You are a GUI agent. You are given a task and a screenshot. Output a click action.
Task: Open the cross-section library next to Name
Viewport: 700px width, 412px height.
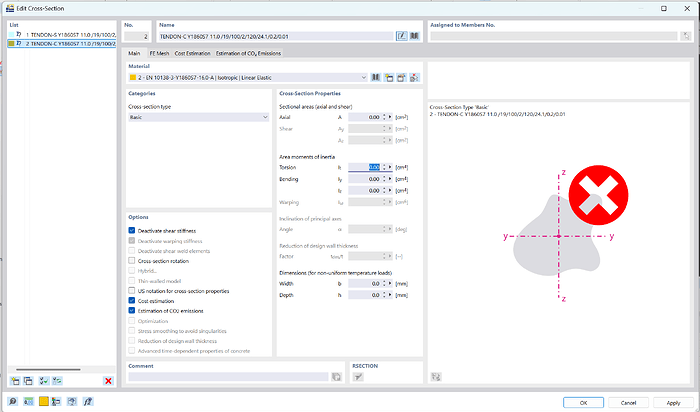click(x=415, y=36)
